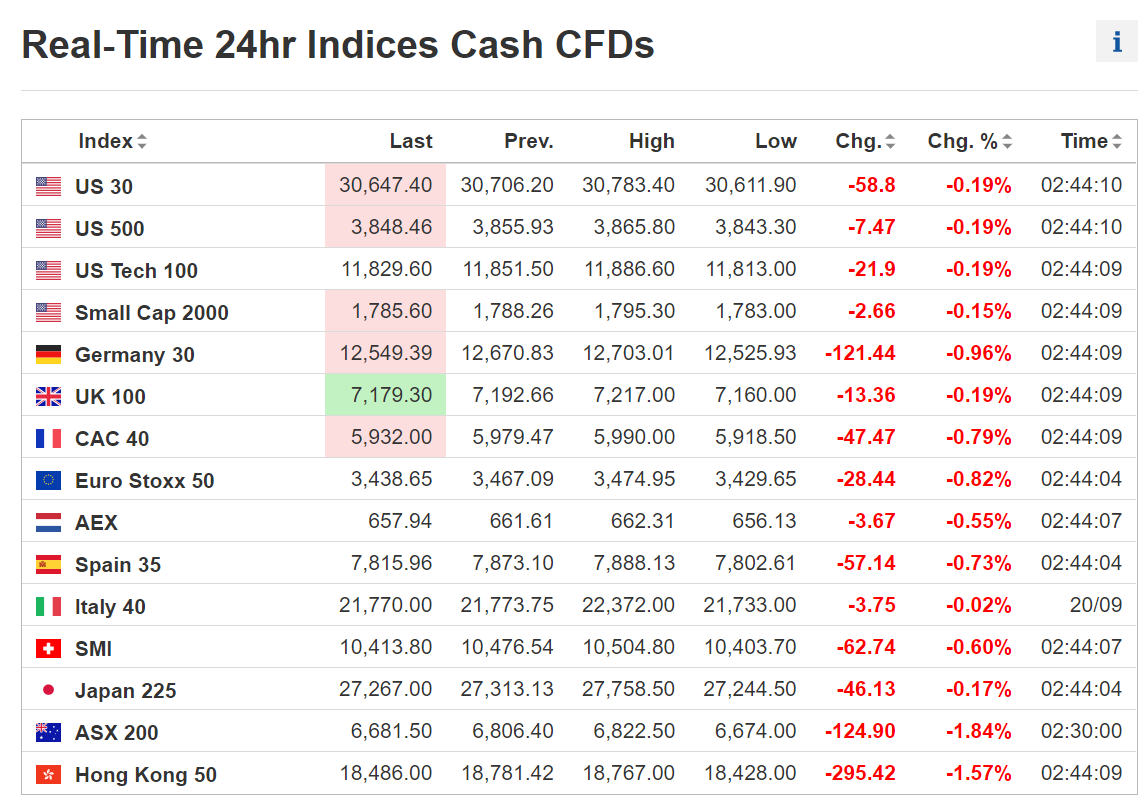Screen dimensions: 1145x802
Task: Click the Low column header
Action: click(776, 141)
